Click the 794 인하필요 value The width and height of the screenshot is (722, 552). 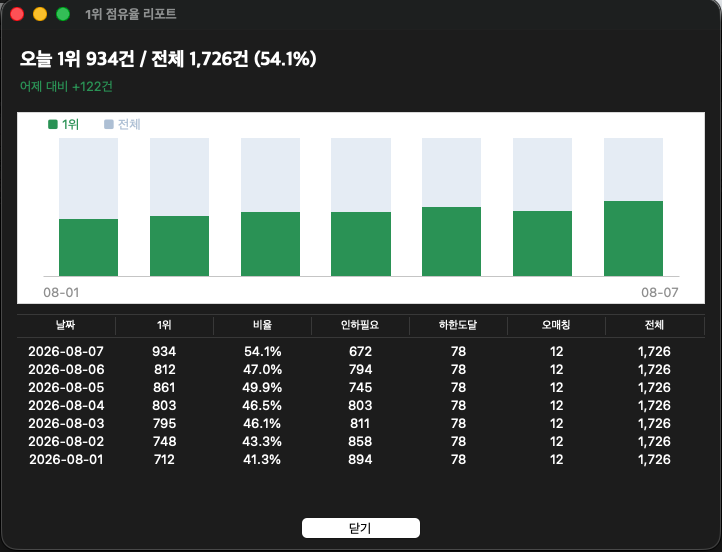click(360, 370)
